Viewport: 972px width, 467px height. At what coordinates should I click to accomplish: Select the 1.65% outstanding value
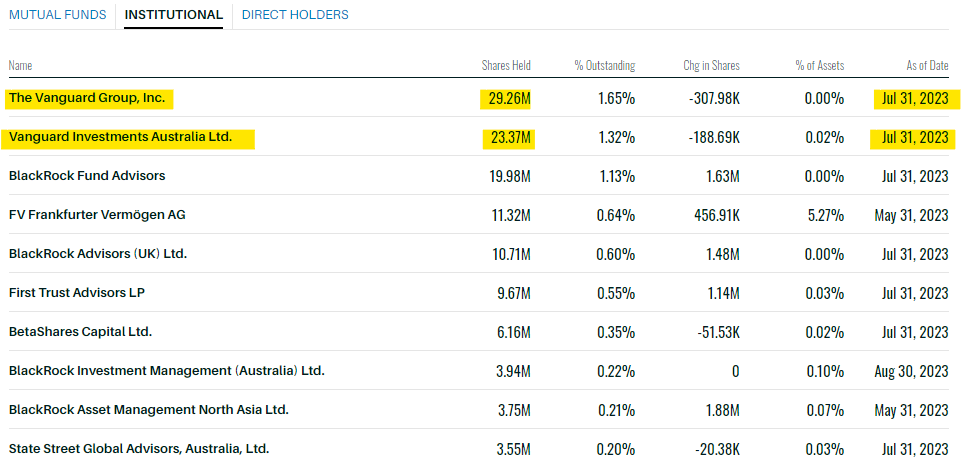617,99
